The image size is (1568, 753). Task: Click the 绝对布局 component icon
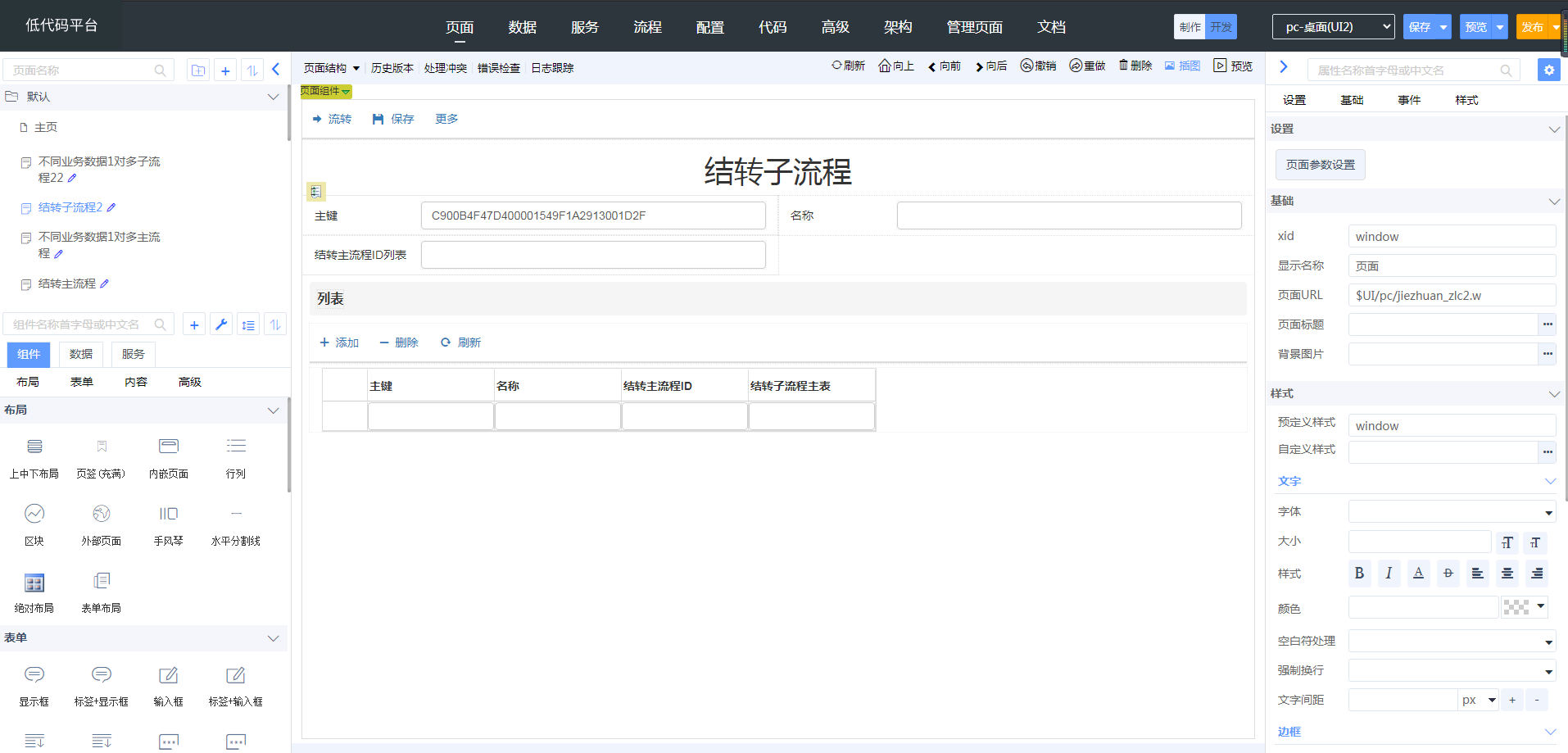[34, 583]
